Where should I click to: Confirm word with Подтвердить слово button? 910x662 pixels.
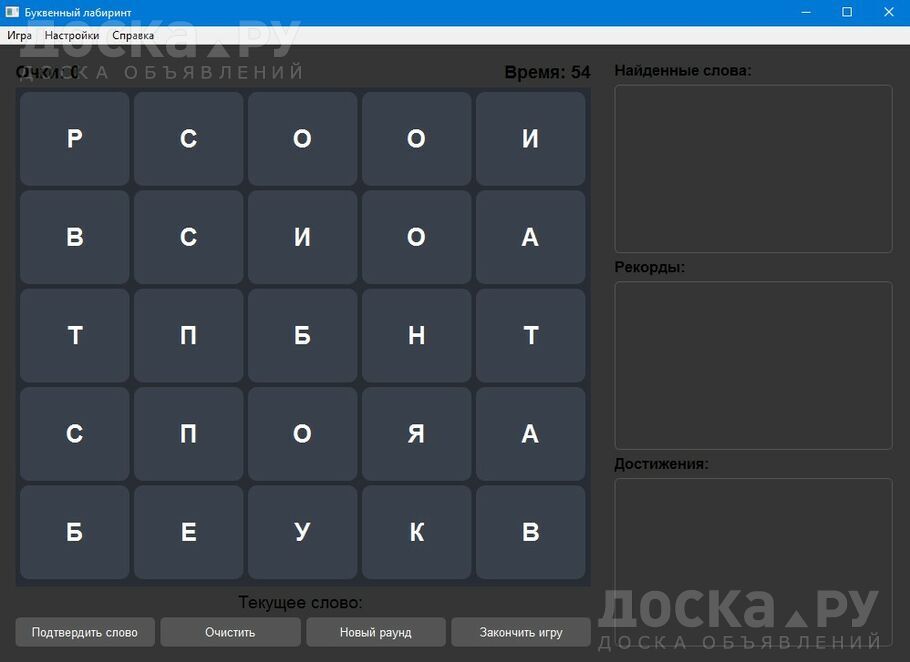[x=85, y=632]
